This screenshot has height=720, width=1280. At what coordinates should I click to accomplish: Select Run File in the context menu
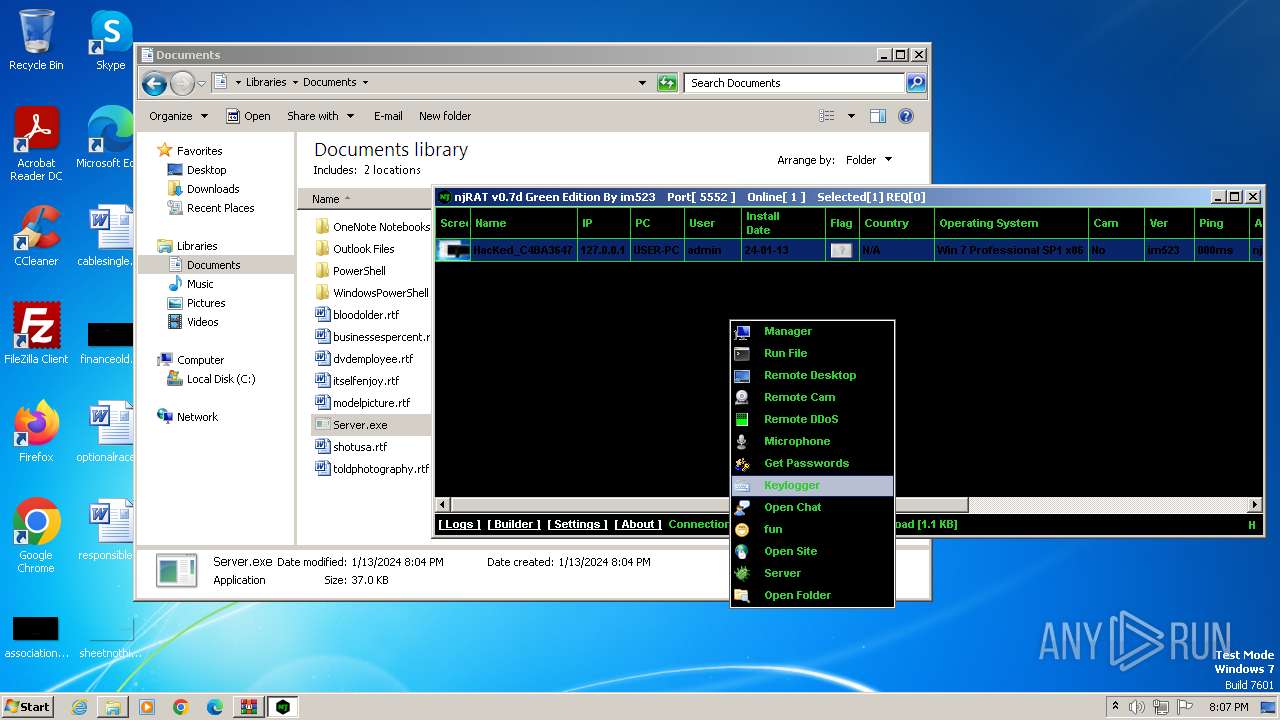(x=812, y=354)
